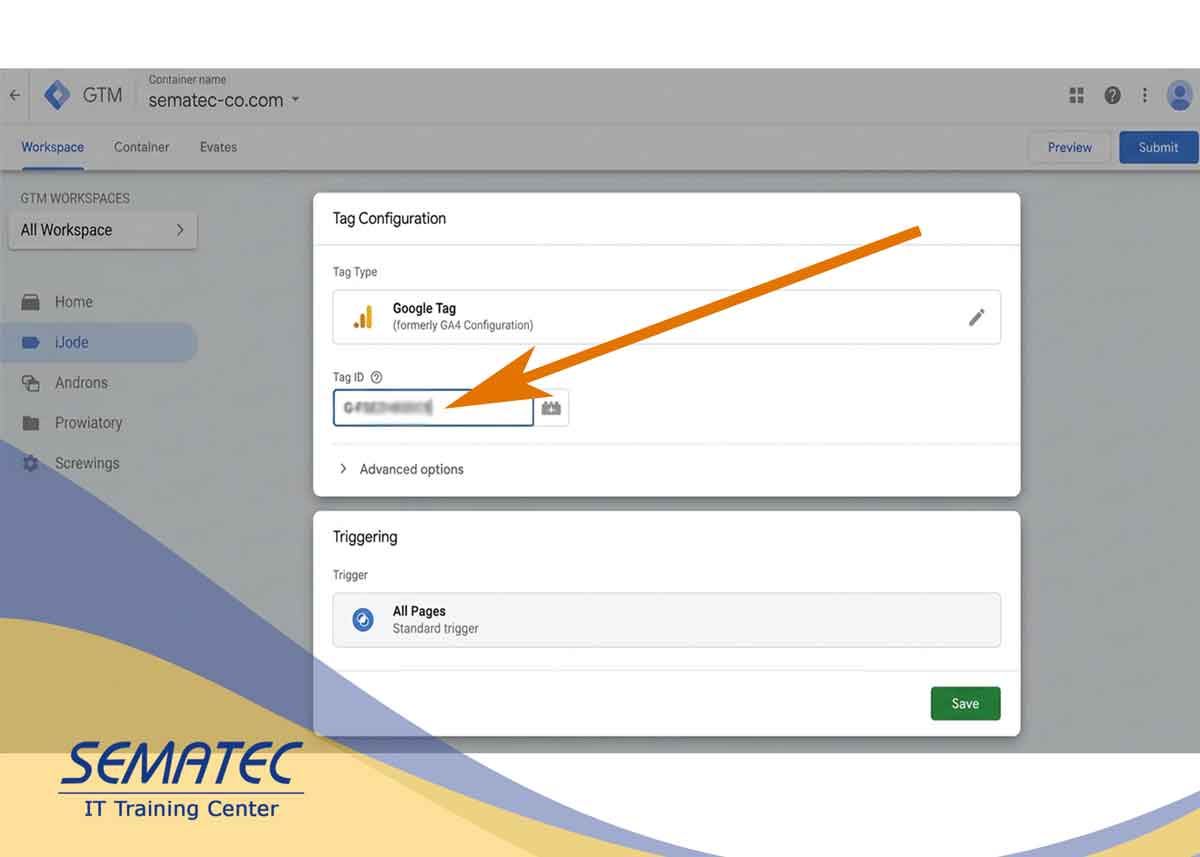Save the tag configuration
The width and height of the screenshot is (1200, 857).
[965, 703]
